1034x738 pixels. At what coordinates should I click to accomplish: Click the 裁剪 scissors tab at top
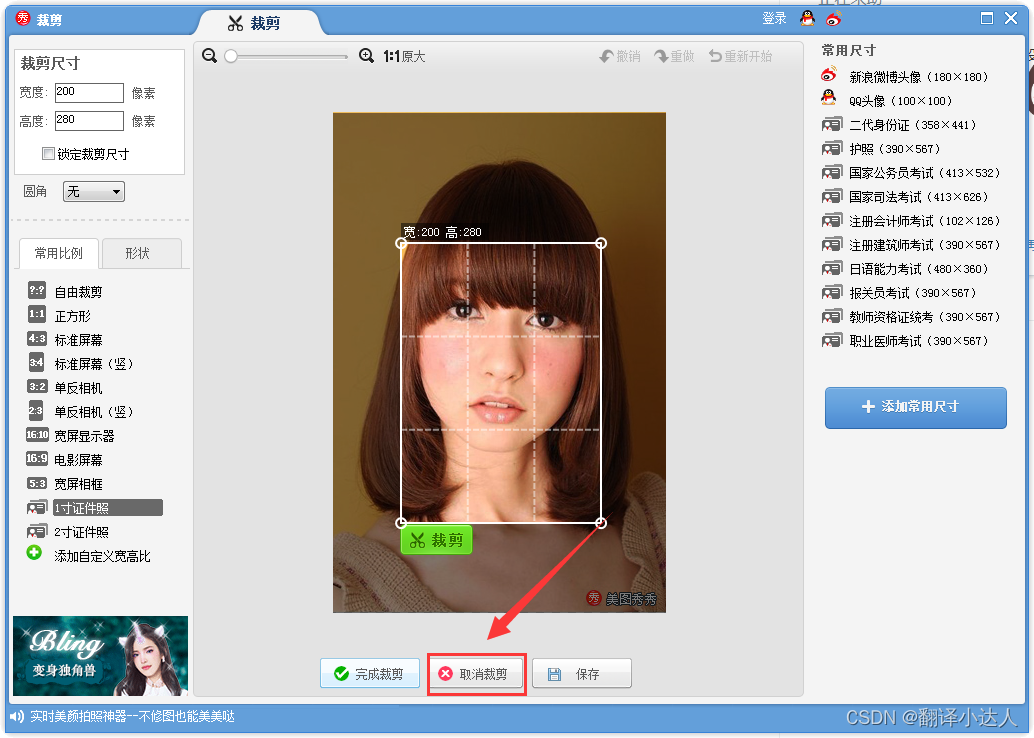(255, 24)
